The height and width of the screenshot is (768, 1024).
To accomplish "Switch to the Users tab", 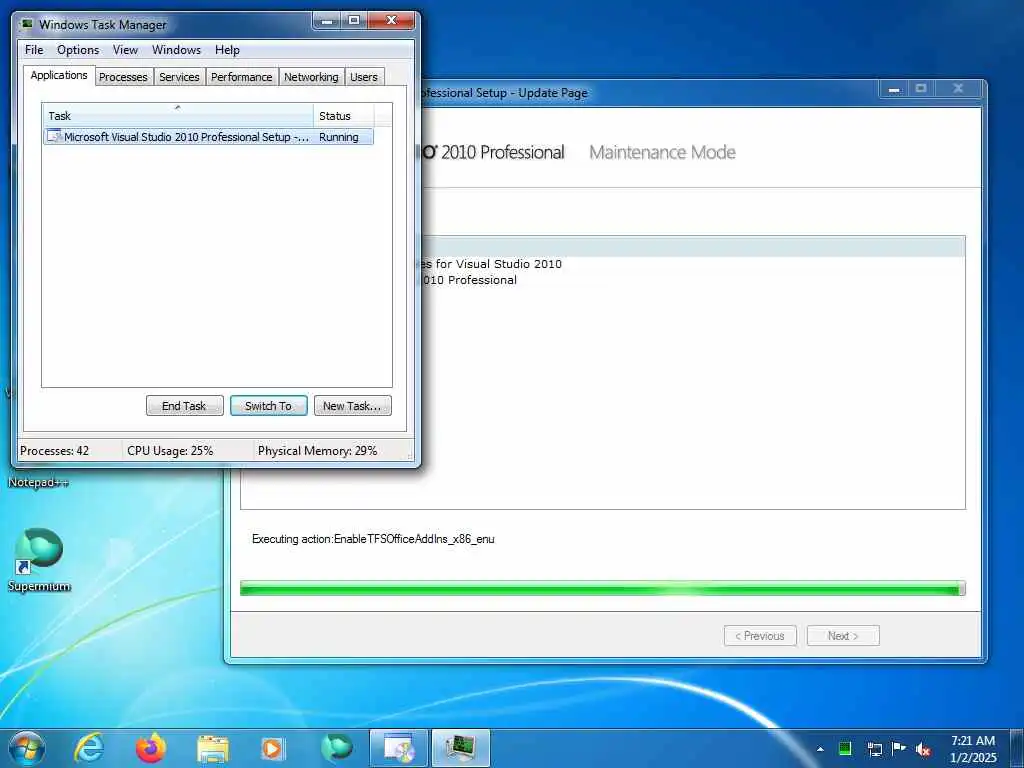I will (364, 77).
